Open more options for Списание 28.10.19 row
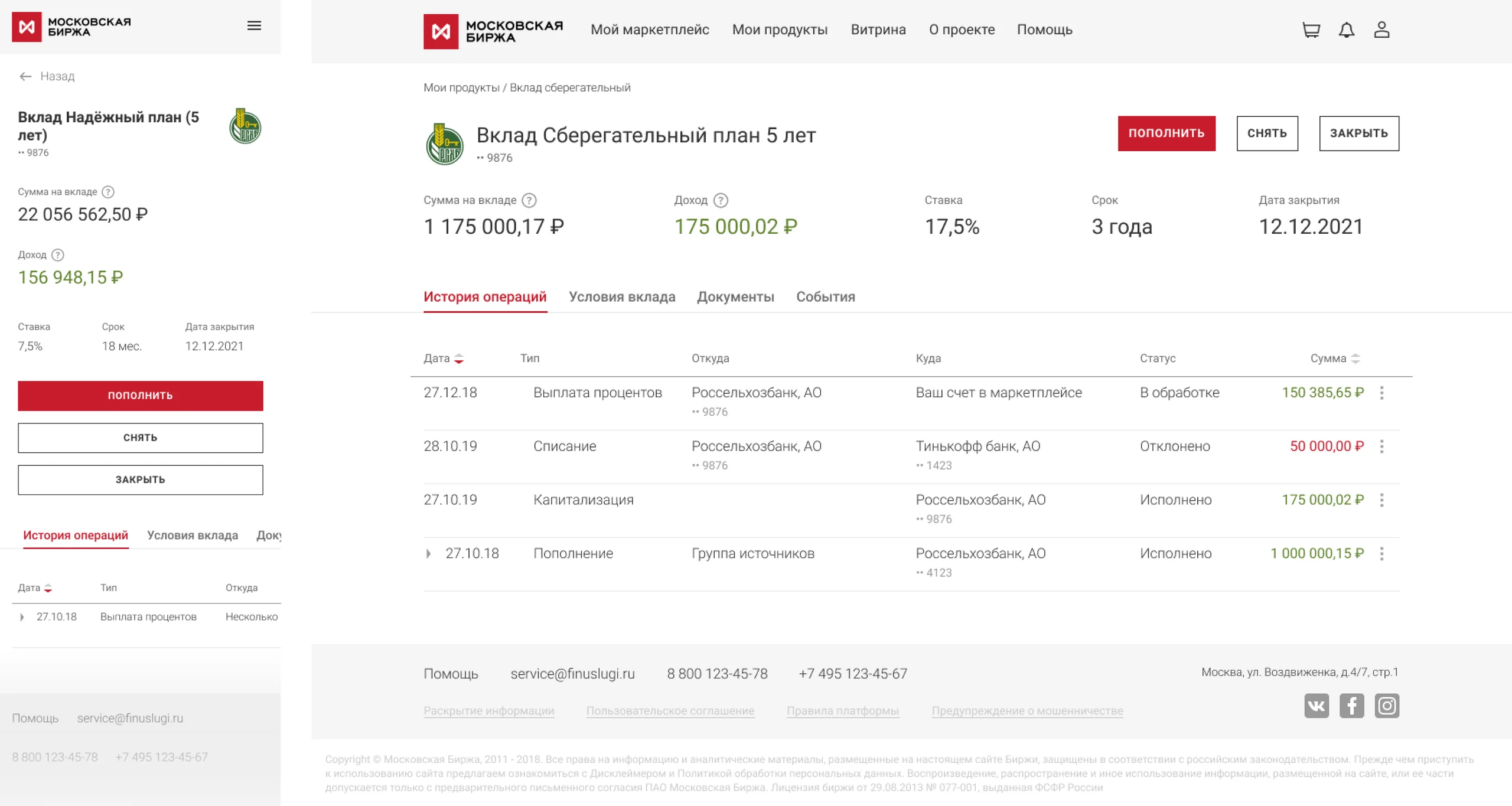1512x806 pixels. [x=1381, y=446]
